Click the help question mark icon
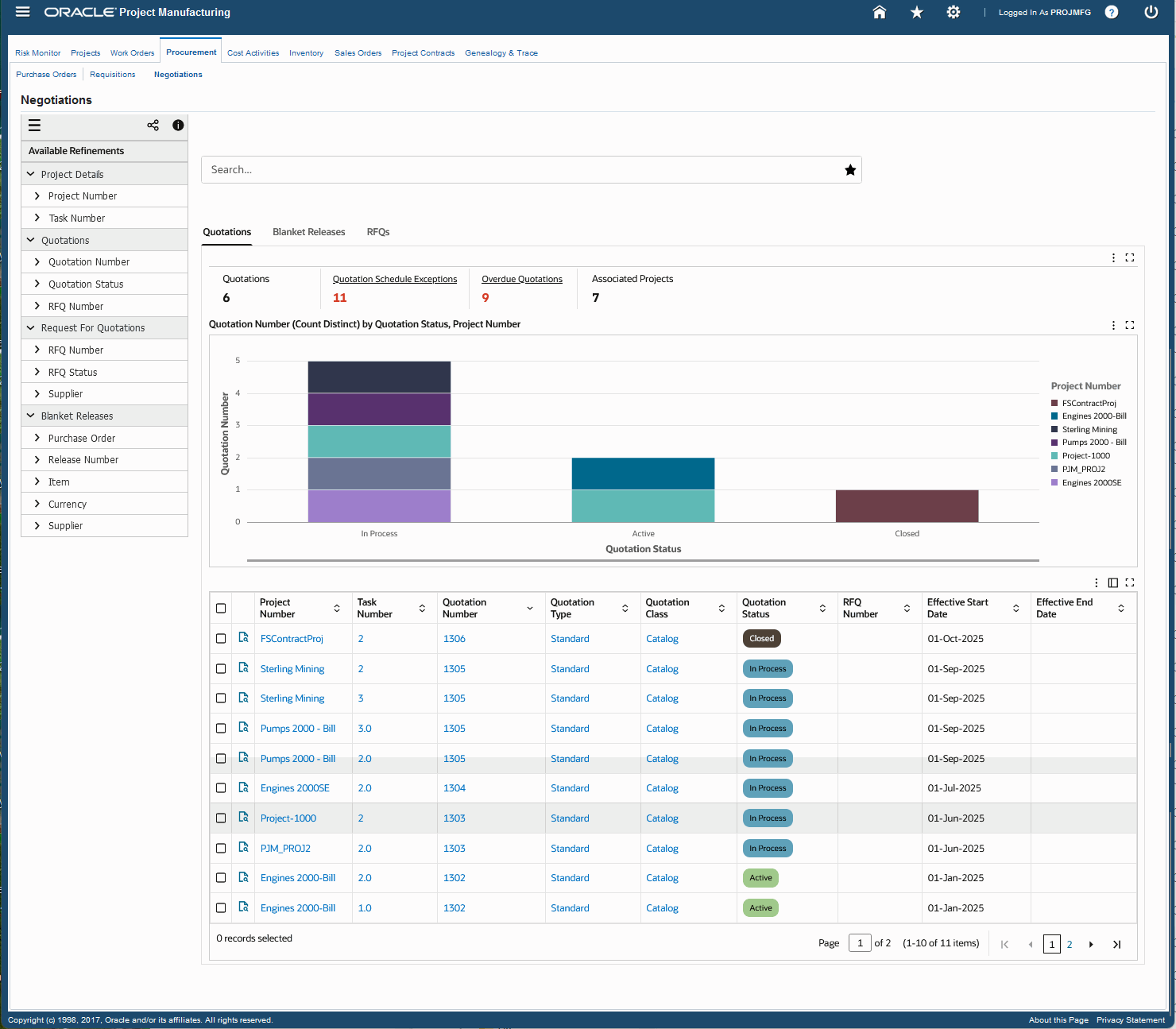Viewport: 1176px width, 1029px height. tap(1112, 12)
